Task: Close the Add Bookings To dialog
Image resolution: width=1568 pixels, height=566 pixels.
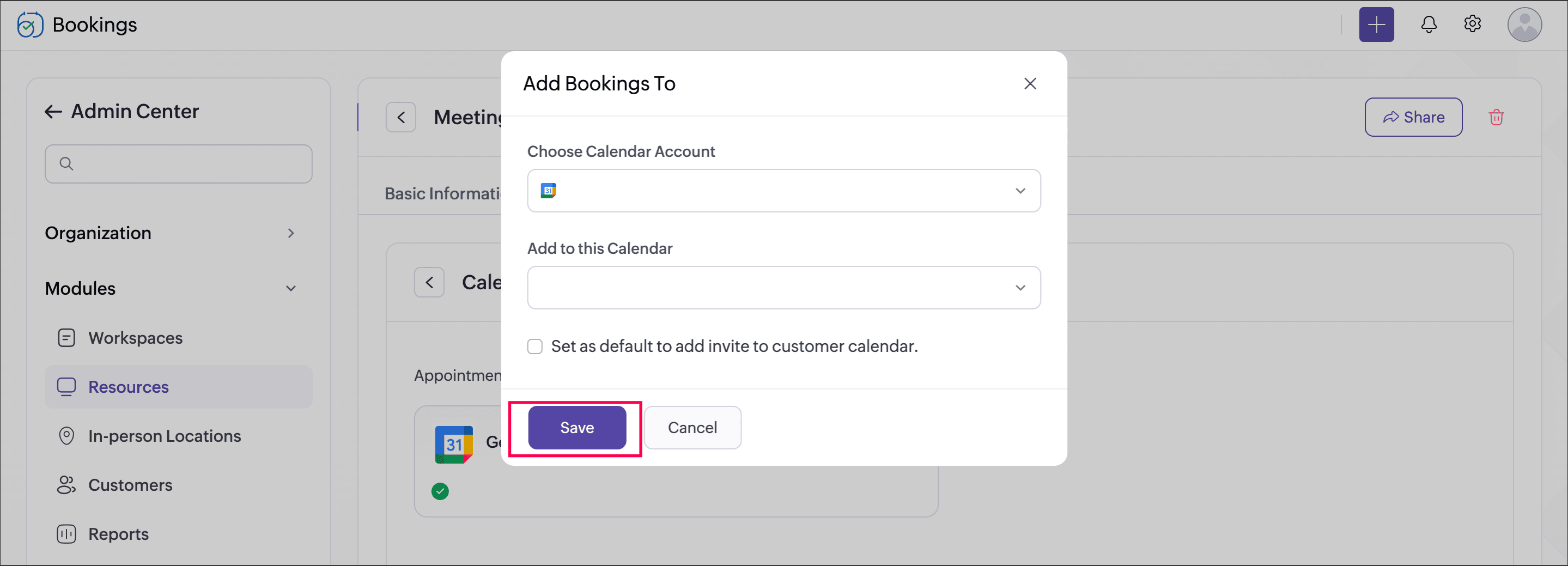Action: 1029,83
